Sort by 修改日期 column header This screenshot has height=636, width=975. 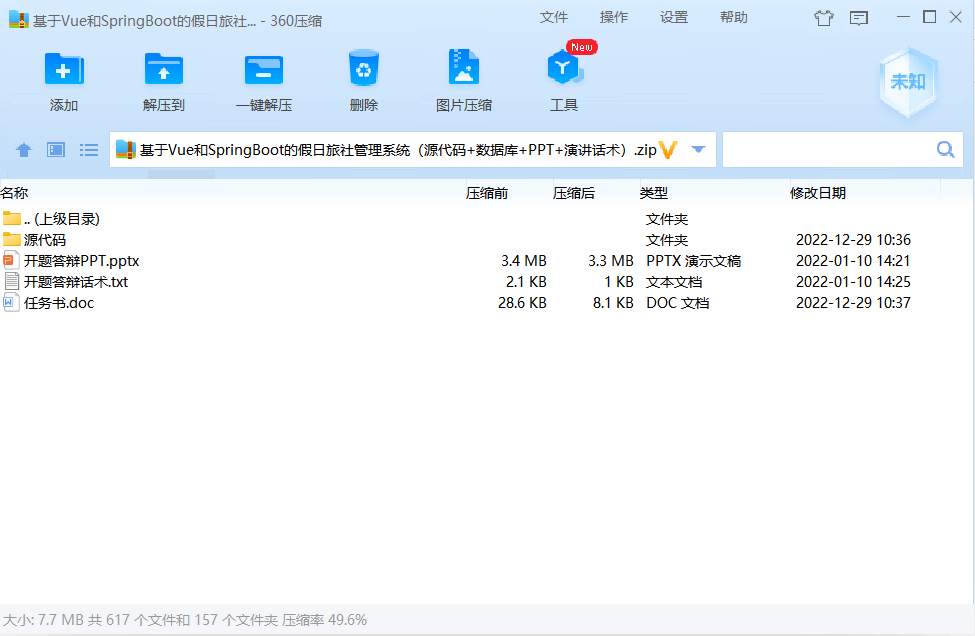tap(818, 193)
